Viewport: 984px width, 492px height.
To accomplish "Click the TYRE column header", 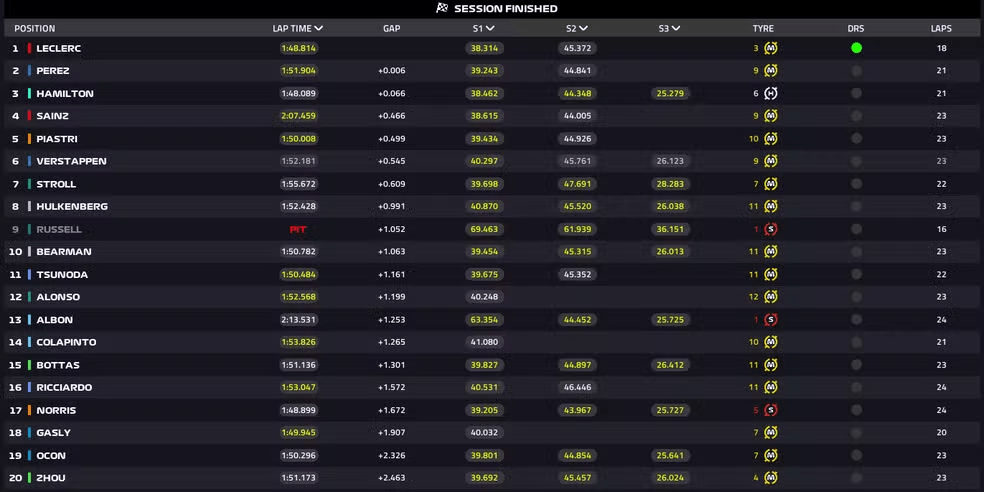I will pyautogui.click(x=763, y=28).
